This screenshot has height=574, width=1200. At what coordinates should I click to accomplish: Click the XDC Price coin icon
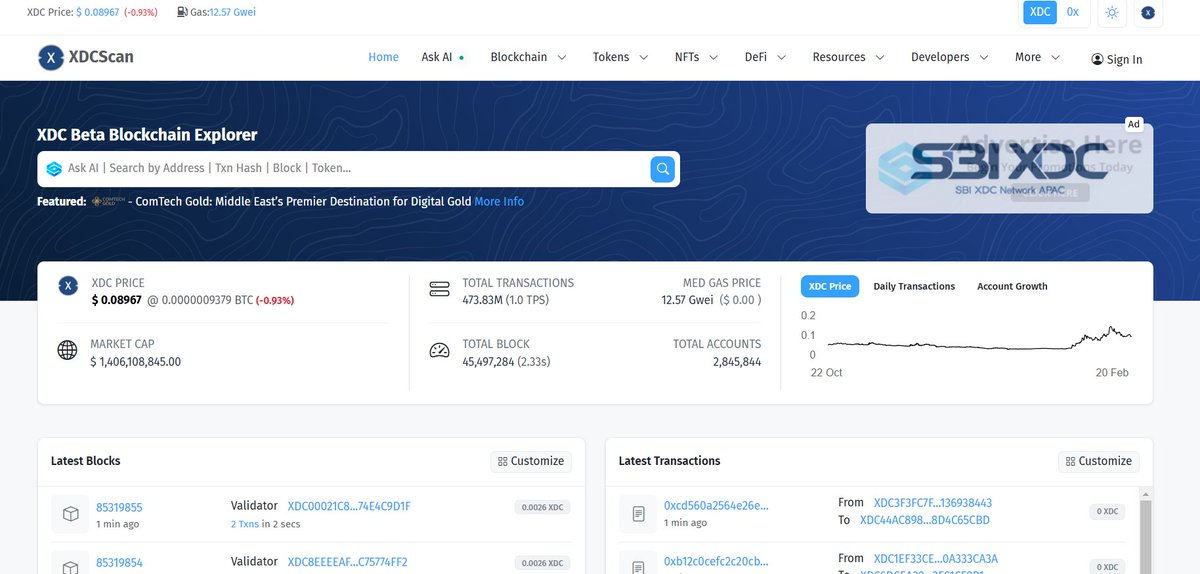(68, 286)
